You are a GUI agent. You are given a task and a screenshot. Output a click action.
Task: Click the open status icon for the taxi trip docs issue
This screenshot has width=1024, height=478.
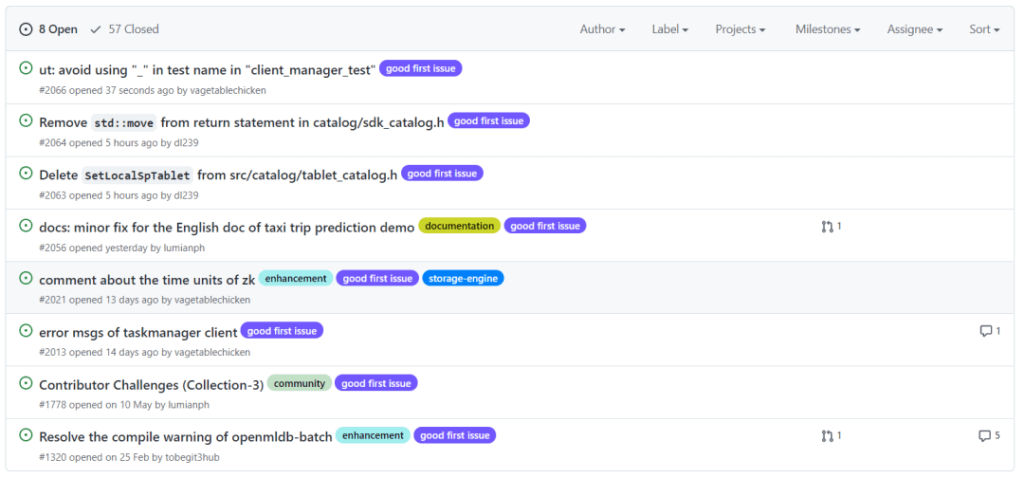26,225
